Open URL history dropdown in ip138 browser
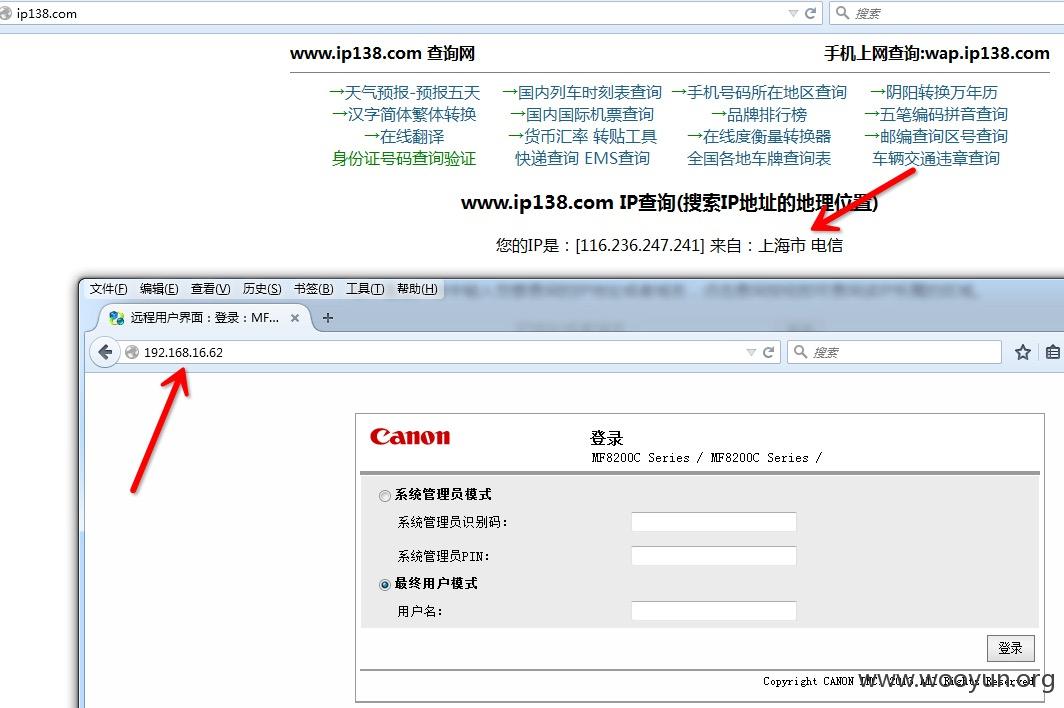This screenshot has width=1064, height=708. (793, 13)
